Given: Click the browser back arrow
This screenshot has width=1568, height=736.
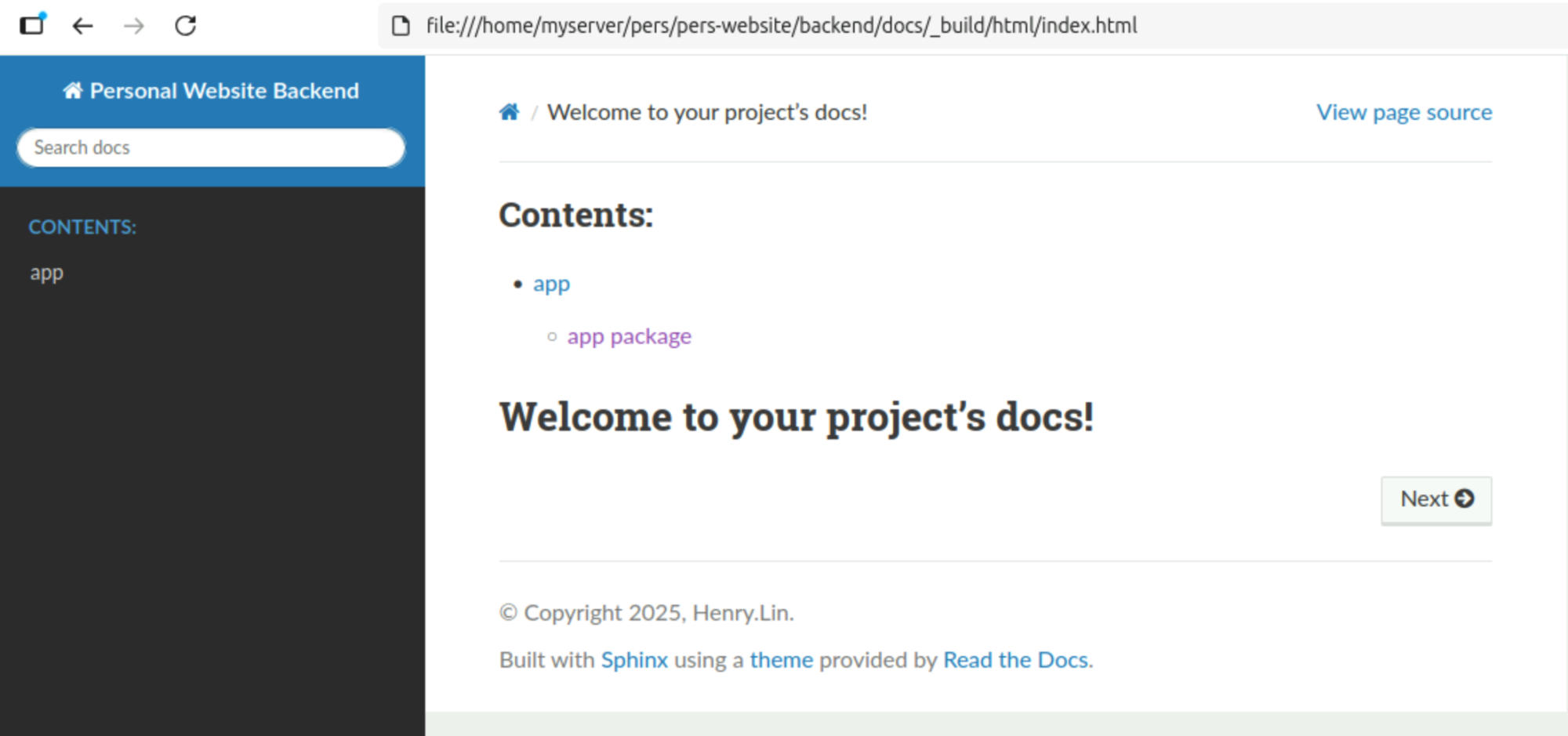Looking at the screenshot, I should click(x=82, y=26).
